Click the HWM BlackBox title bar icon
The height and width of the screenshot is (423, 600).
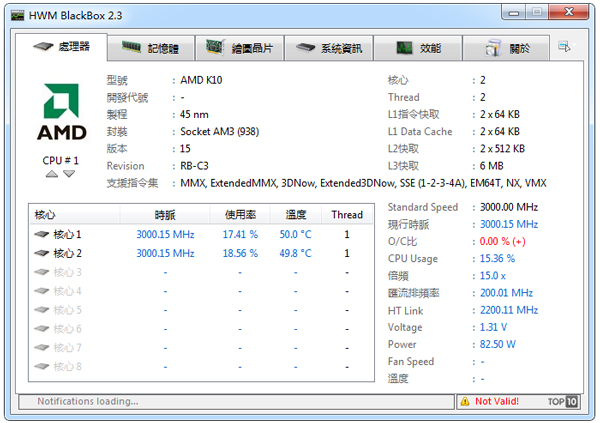(x=17, y=13)
